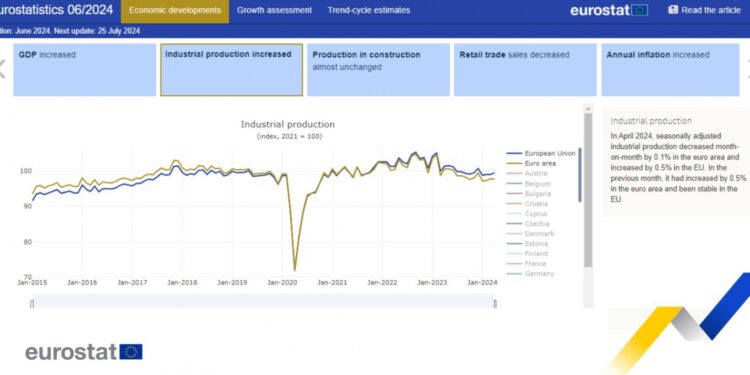Click the Industrial production description heading
This screenshot has width=750, height=375.
651,121
